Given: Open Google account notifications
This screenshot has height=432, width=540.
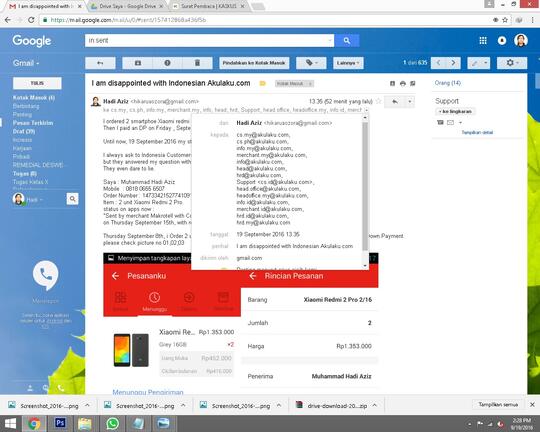Looking at the screenshot, I should pyautogui.click(x=502, y=41).
